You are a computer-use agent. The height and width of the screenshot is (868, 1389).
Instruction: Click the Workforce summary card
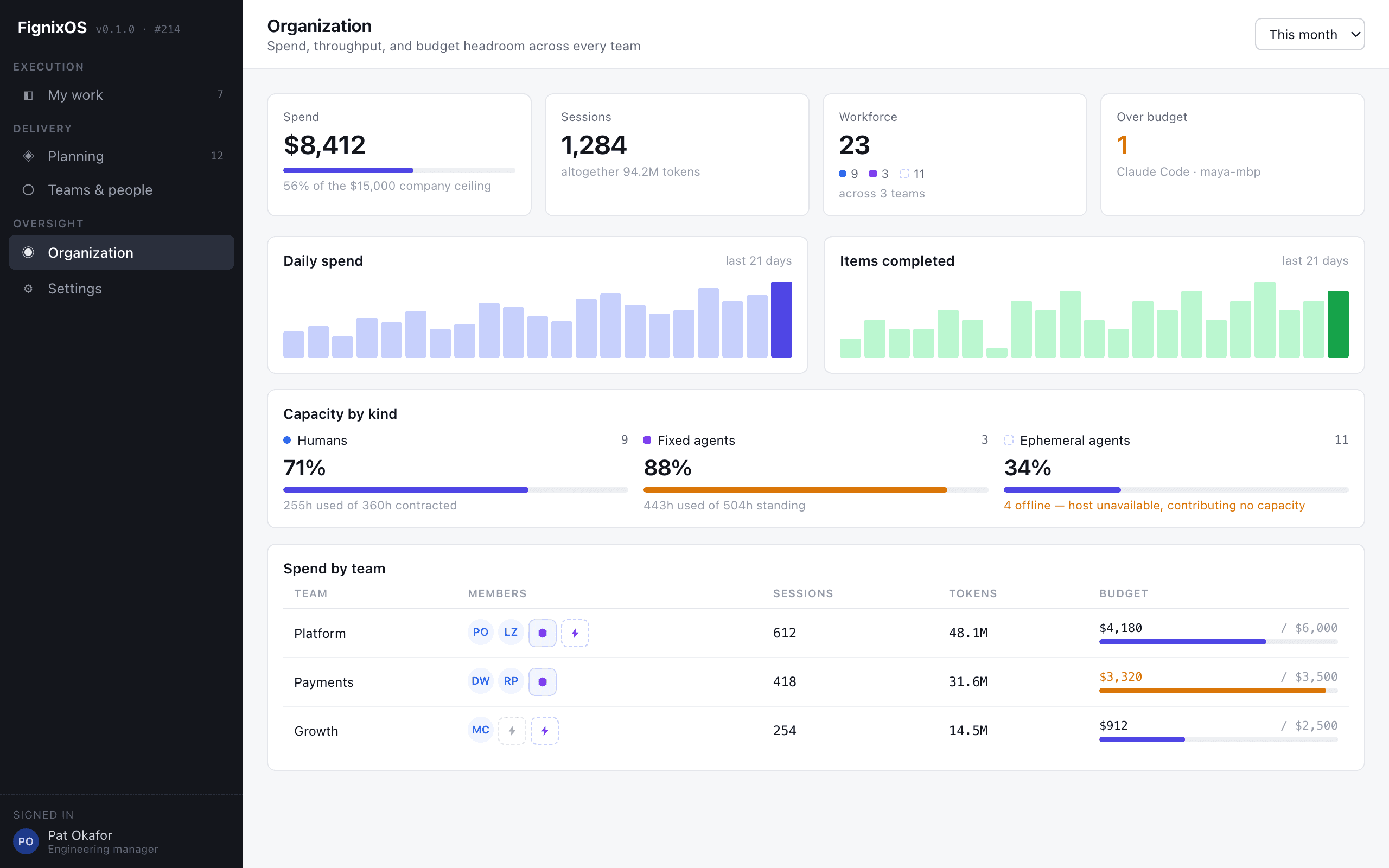[954, 155]
